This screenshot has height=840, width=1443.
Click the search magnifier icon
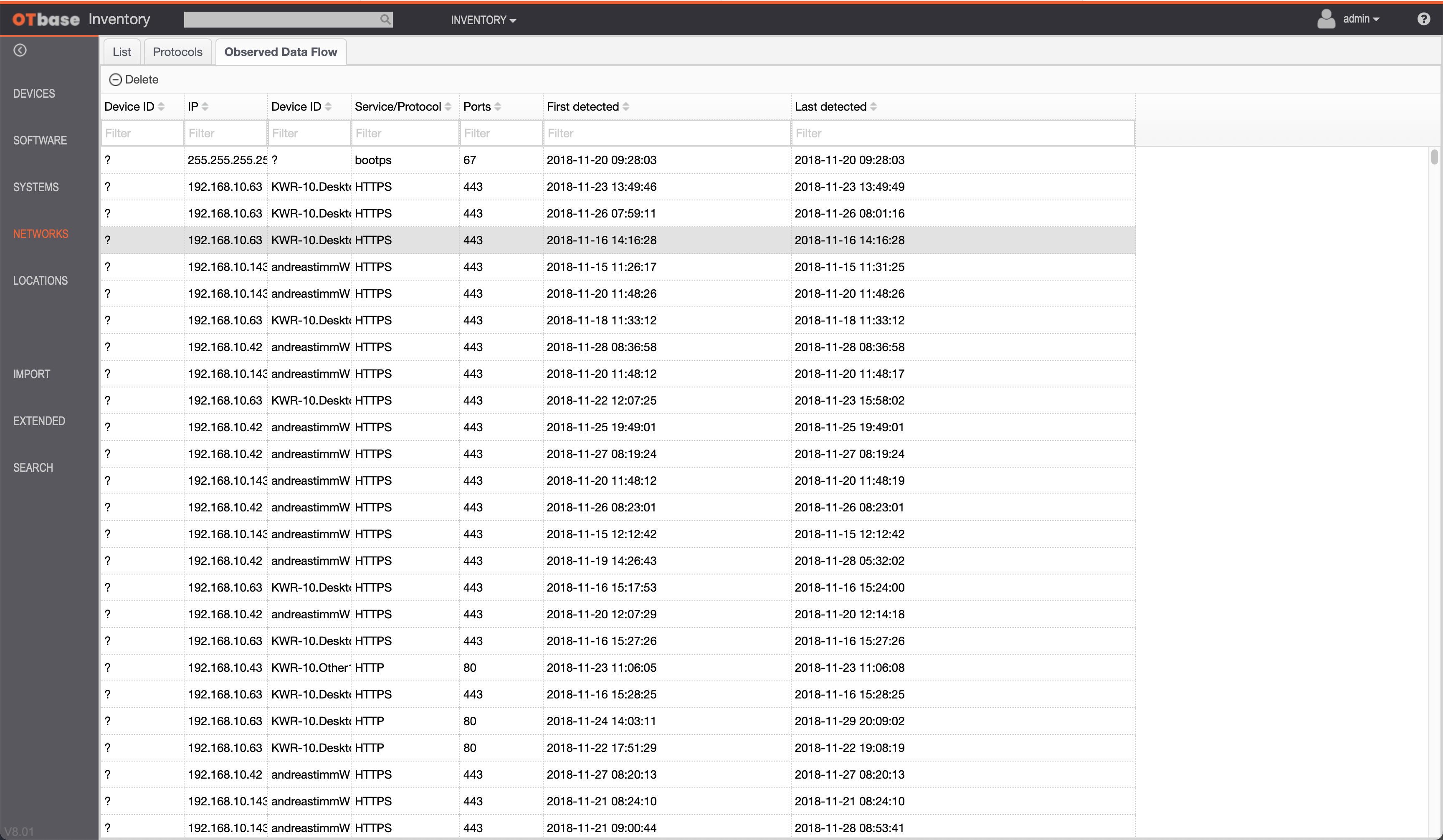pos(385,20)
